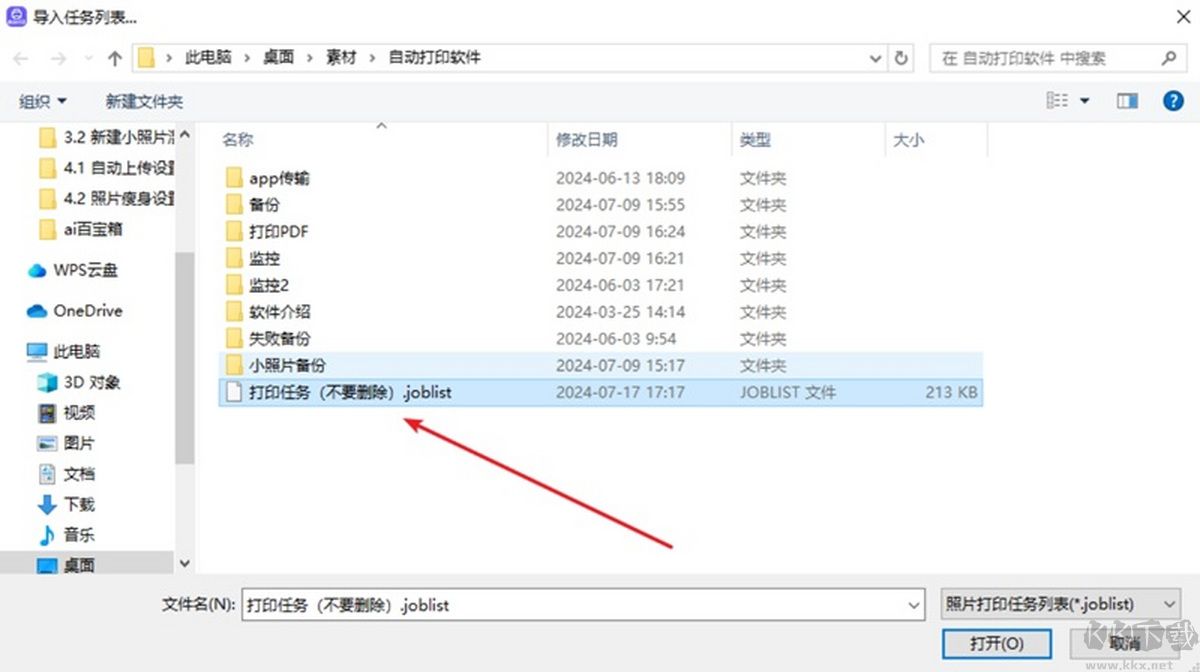Screen dimensions: 1200x672
Task: Select the 小照片备份 folder
Action: point(600,365)
